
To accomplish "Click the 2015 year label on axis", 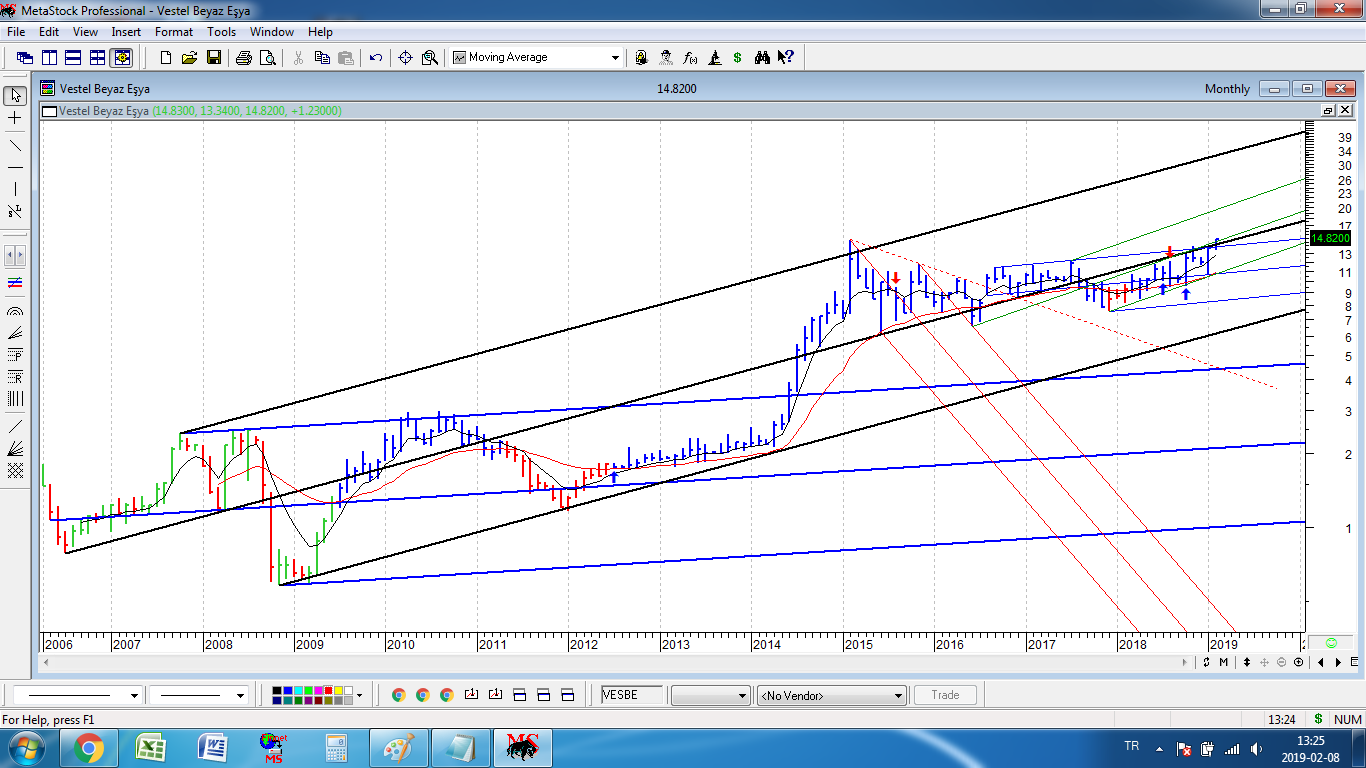I will 859,645.
